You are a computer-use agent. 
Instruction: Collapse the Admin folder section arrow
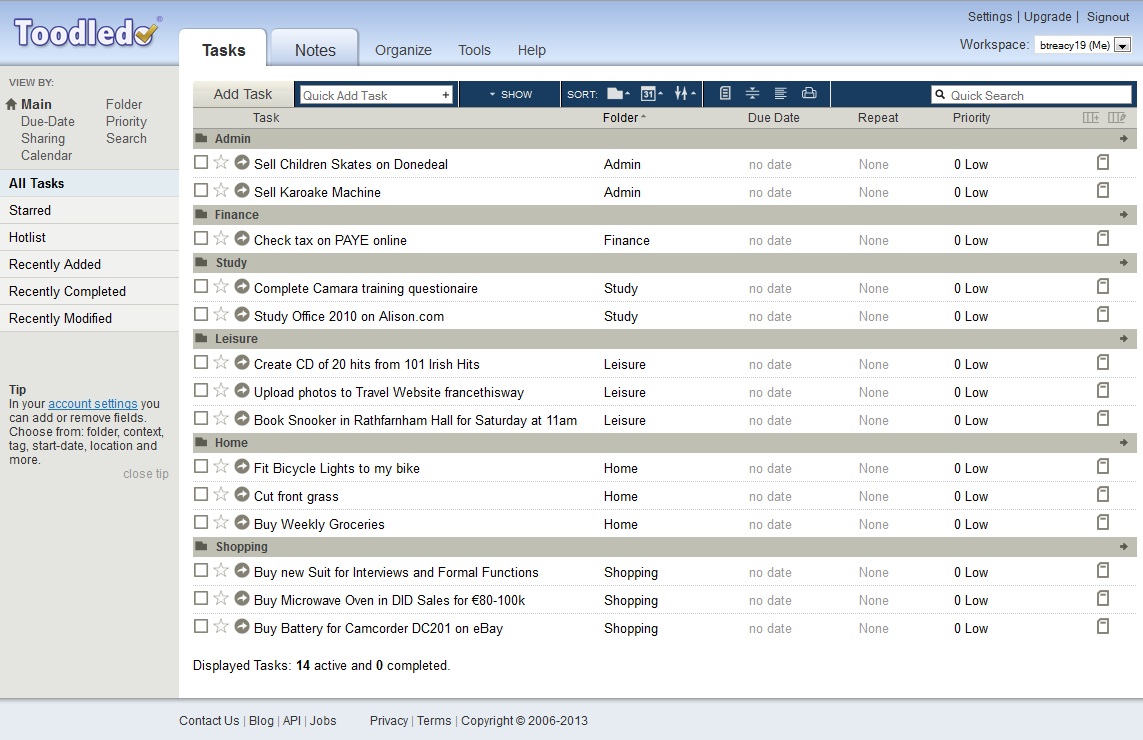coord(1123,139)
